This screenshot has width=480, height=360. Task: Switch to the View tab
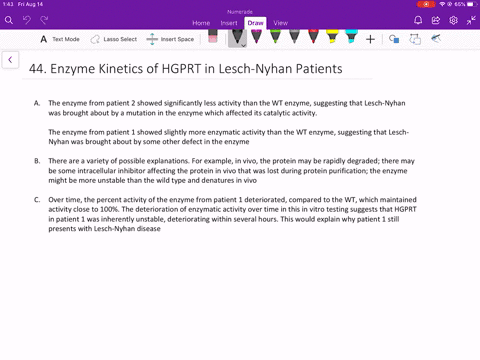click(281, 23)
